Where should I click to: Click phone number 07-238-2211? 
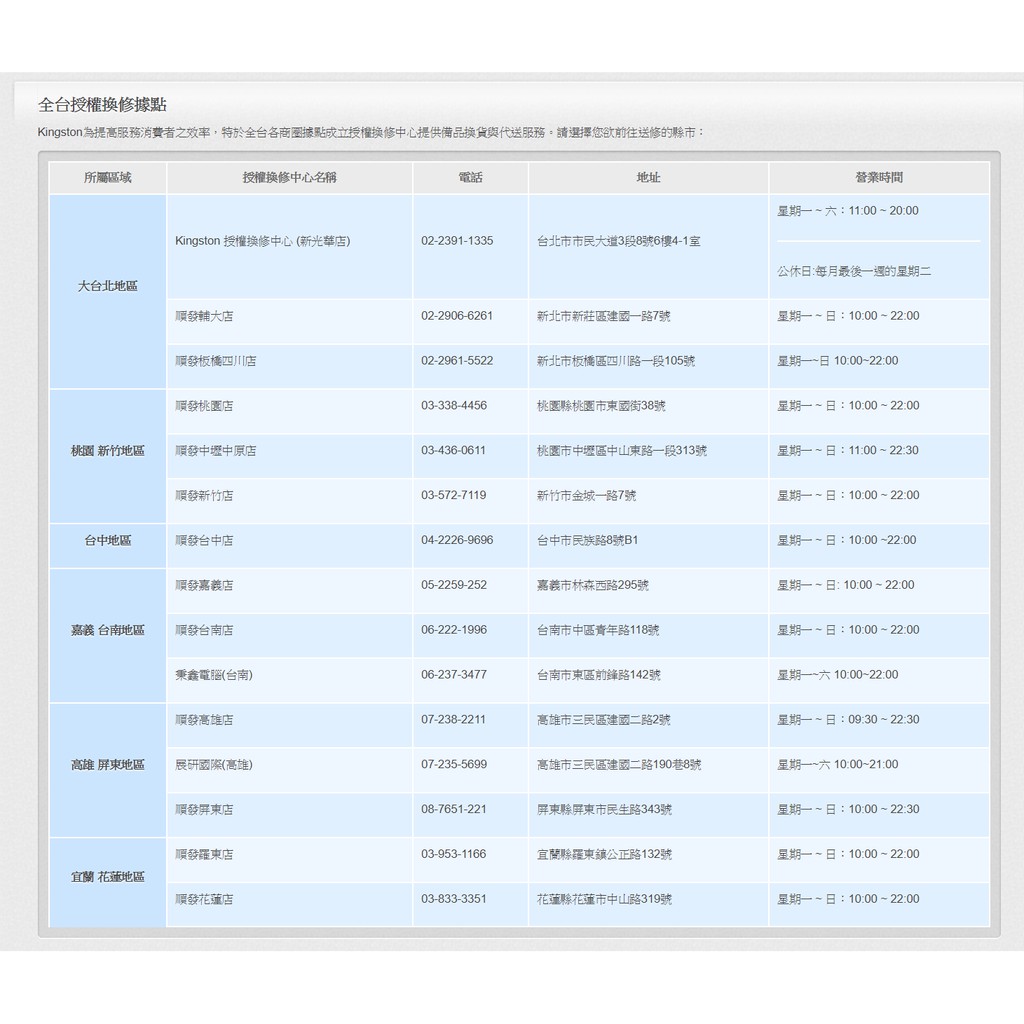tap(454, 720)
